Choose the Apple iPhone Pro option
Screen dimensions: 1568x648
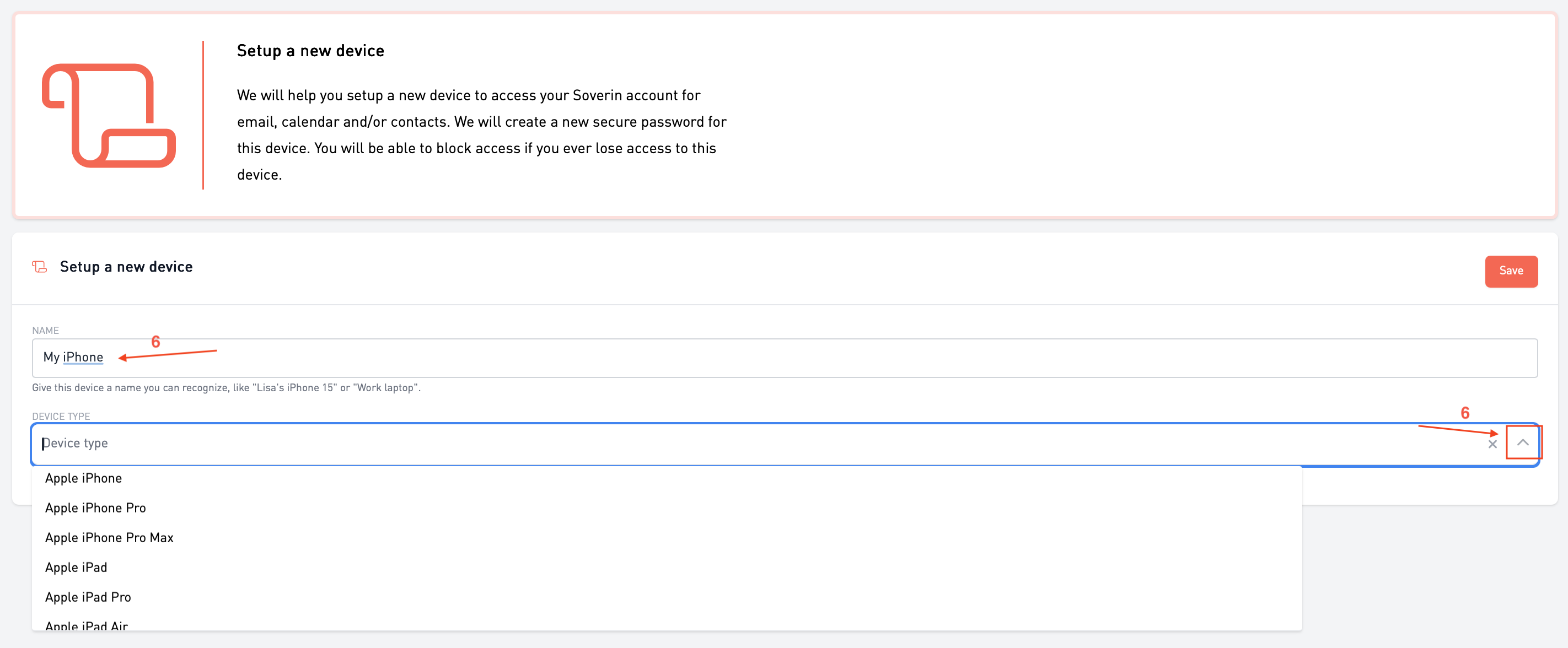pos(95,508)
